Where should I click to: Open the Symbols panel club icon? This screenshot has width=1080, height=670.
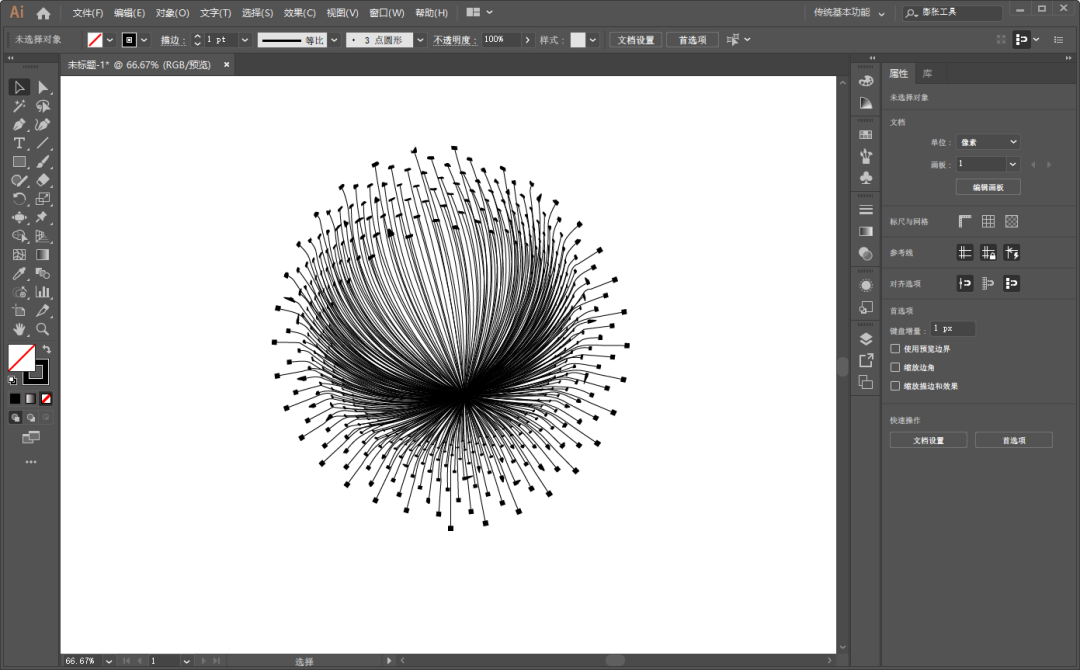[x=866, y=178]
